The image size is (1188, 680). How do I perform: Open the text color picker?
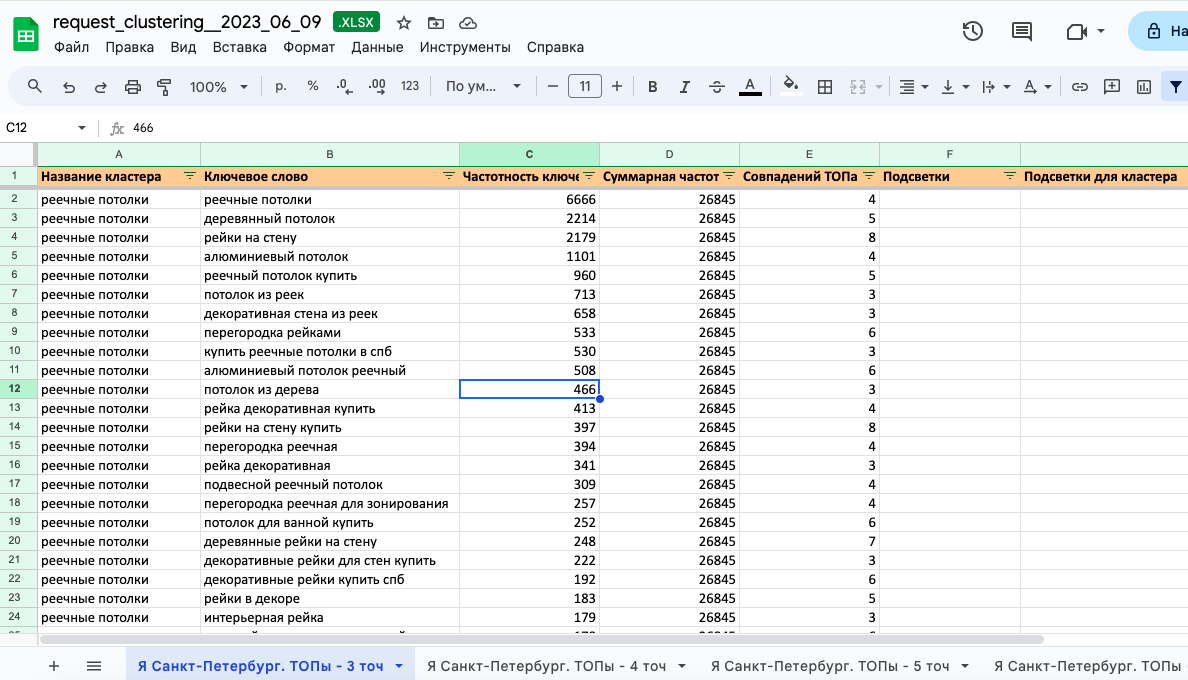[x=750, y=87]
